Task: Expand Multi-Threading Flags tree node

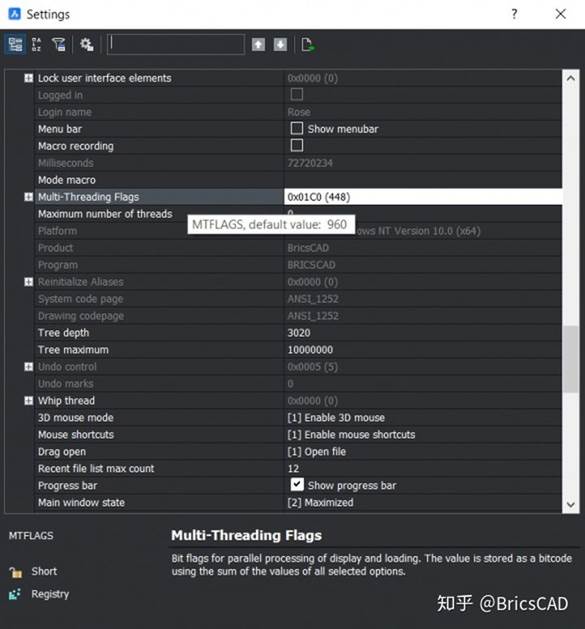Action: [x=28, y=197]
